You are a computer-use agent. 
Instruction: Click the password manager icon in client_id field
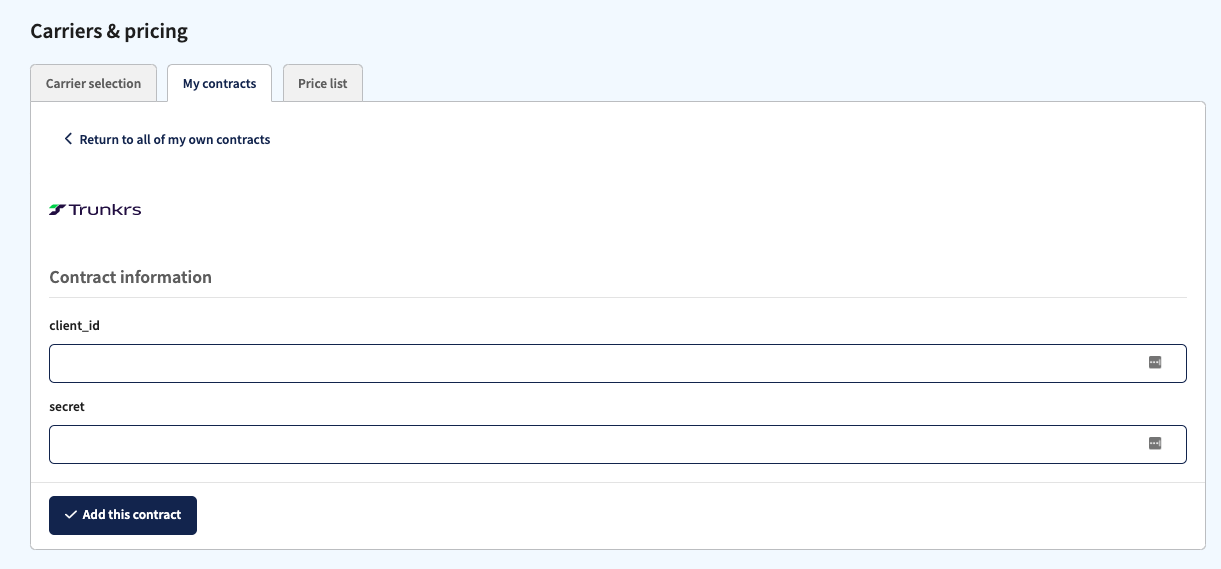point(1155,363)
